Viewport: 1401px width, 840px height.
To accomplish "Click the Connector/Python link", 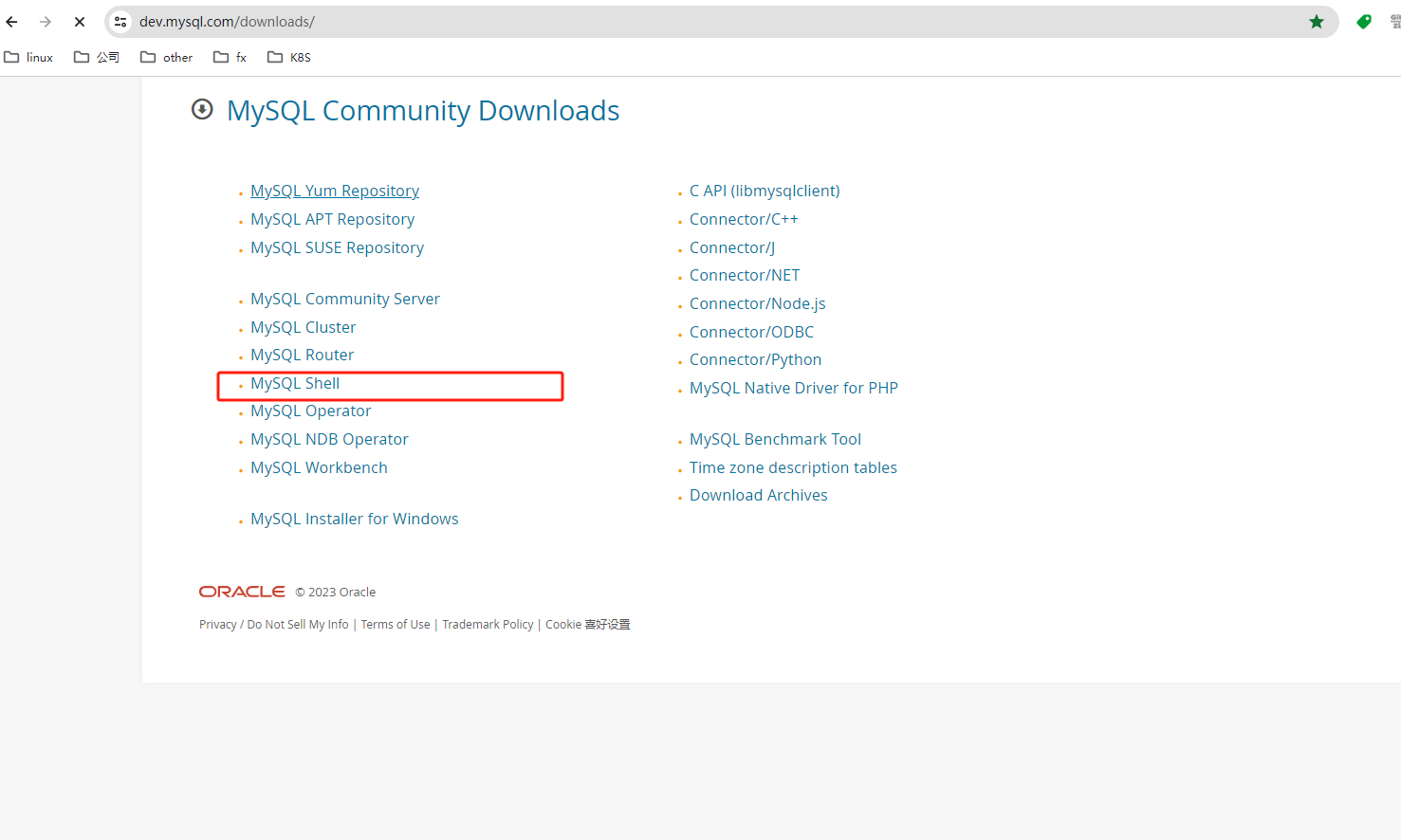I will [x=755, y=359].
